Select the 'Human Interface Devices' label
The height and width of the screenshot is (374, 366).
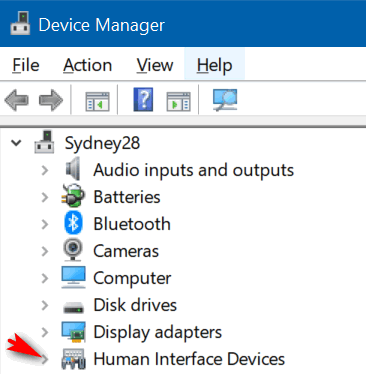pos(189,359)
